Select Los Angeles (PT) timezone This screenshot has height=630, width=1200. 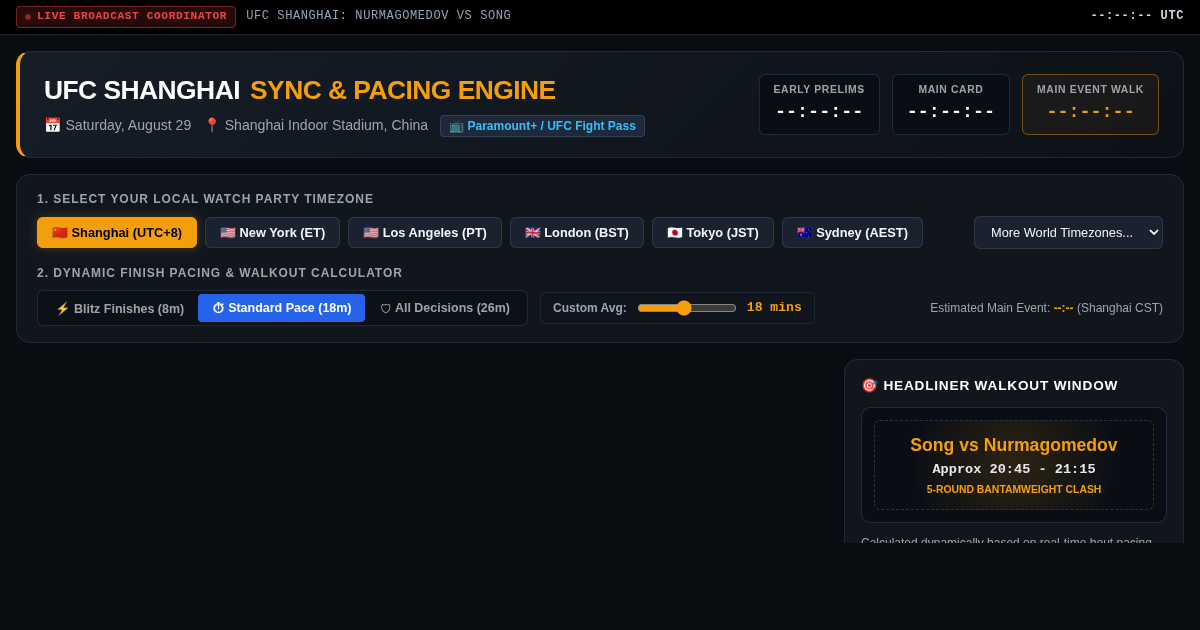tap(425, 233)
